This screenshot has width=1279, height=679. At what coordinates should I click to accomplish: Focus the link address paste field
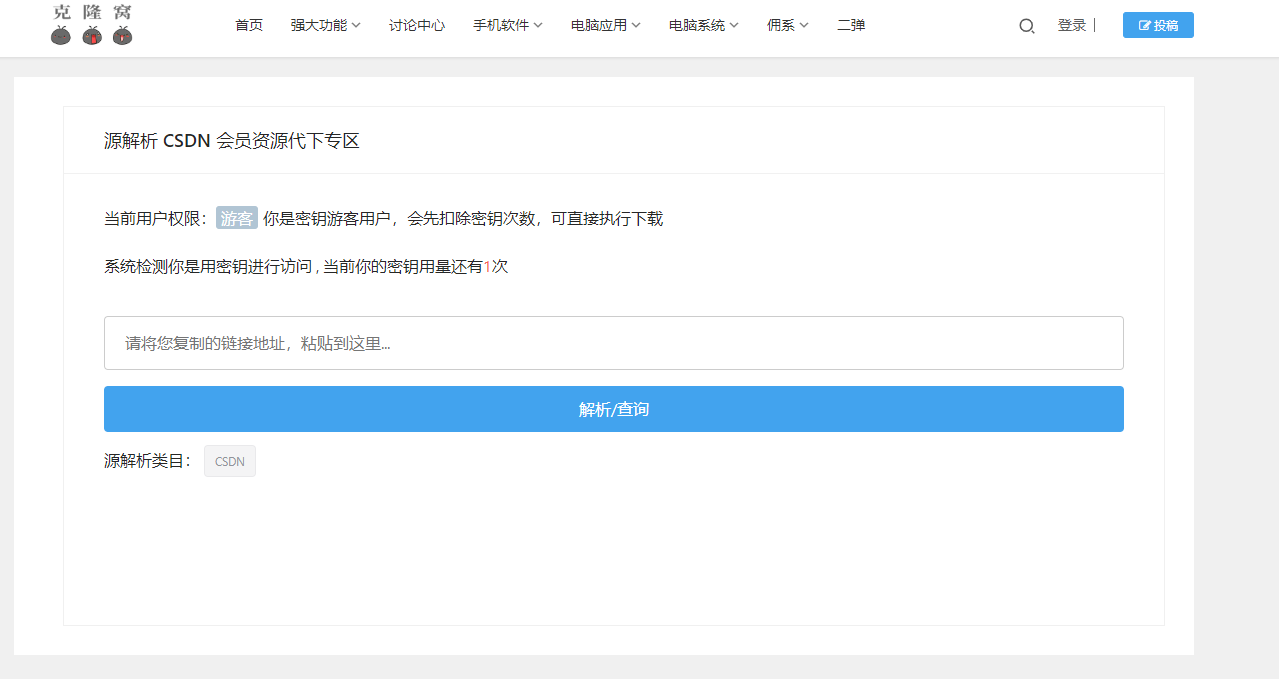614,343
